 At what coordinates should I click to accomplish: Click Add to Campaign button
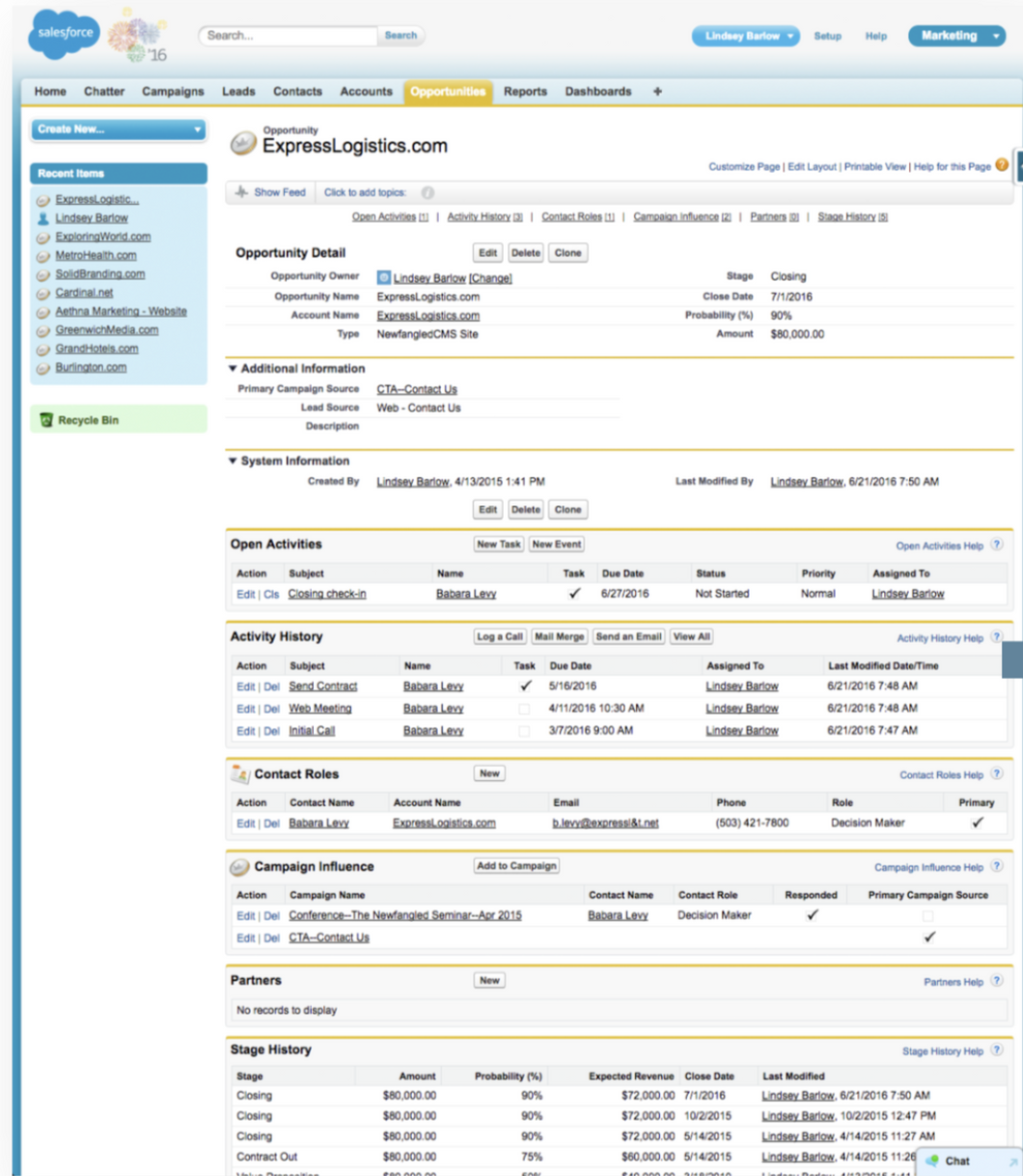click(x=517, y=866)
